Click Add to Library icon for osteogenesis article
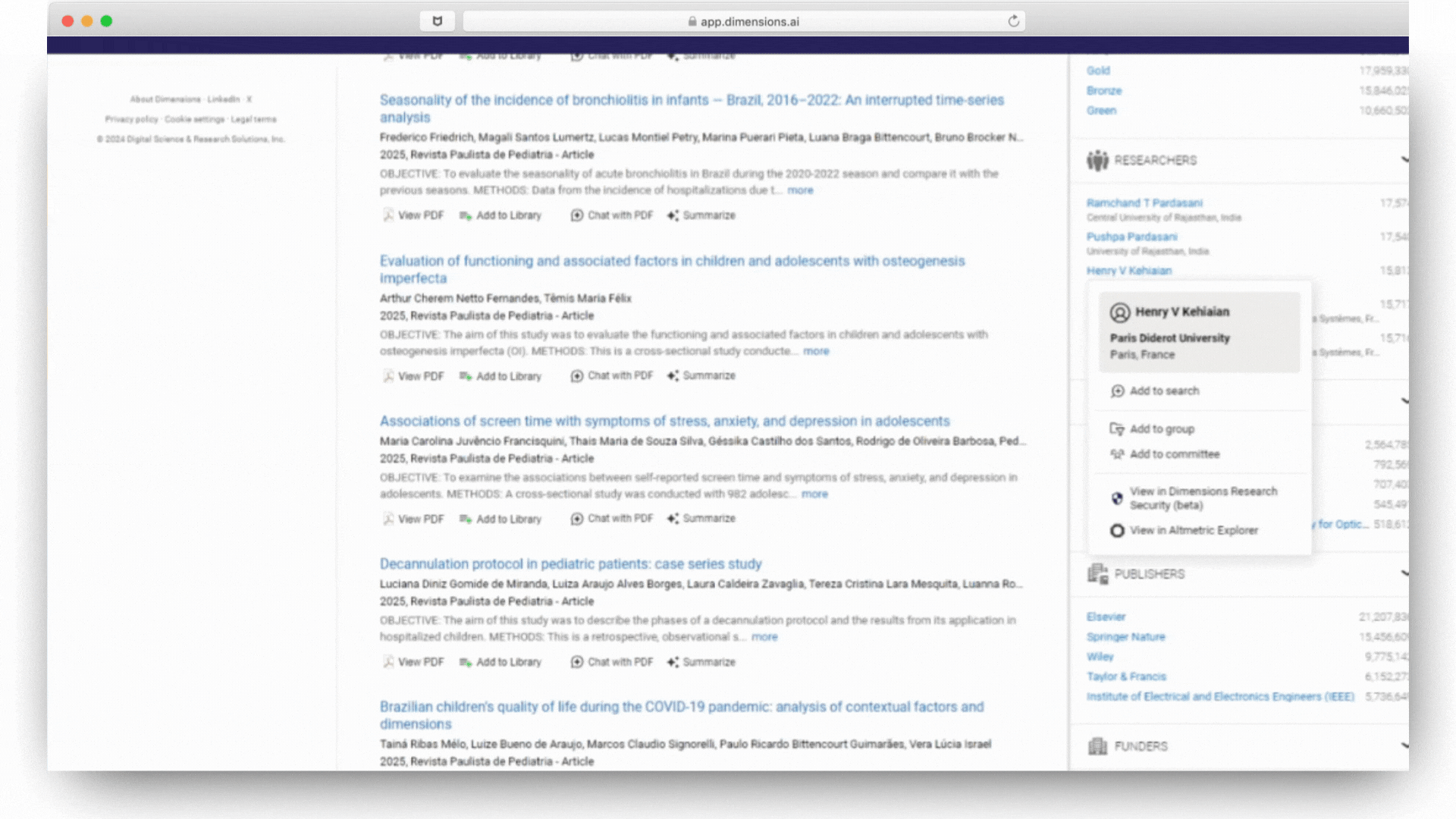 [465, 376]
